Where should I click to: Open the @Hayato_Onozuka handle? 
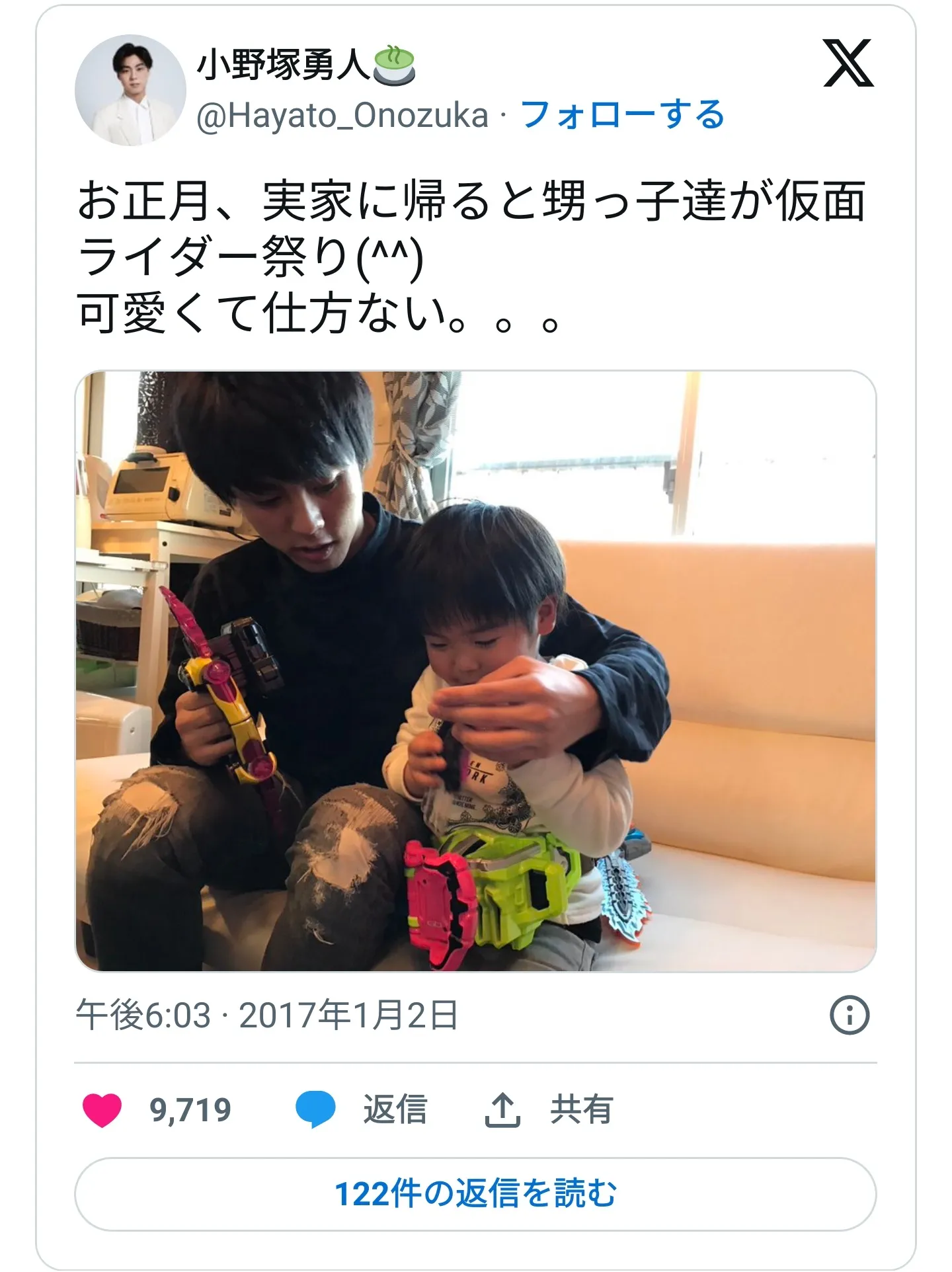[342, 116]
